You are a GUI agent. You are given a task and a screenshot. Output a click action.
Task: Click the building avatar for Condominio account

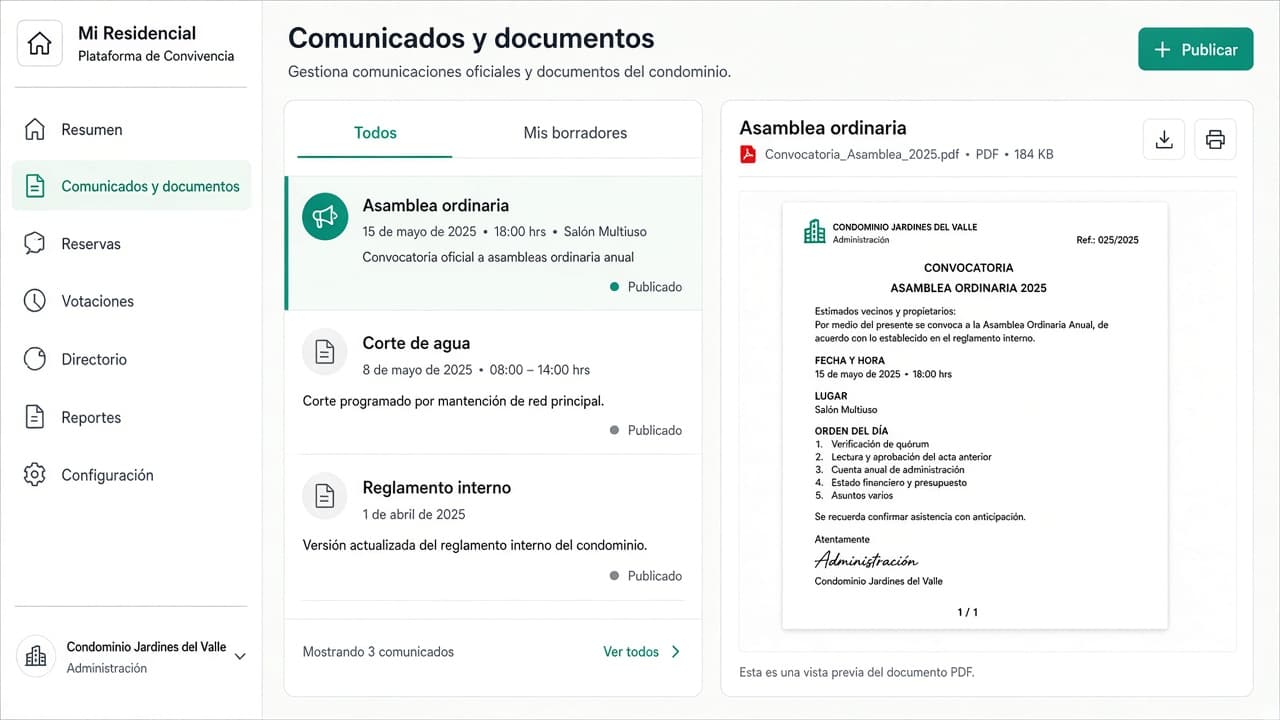coord(36,656)
